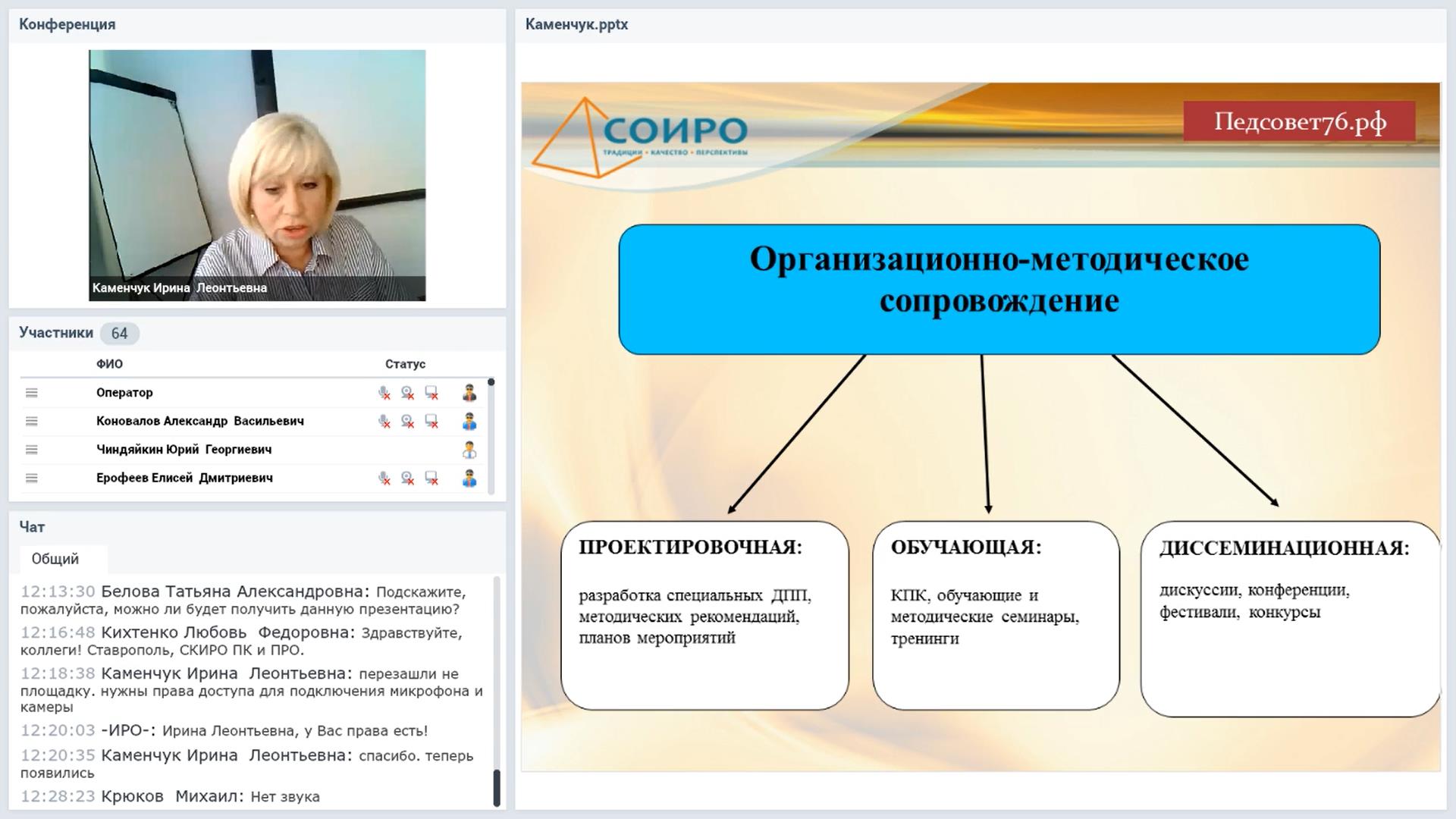Click the ОБУЧАЮЩАЯ box on the slide
The height and width of the screenshot is (819, 1456).
coord(996,615)
